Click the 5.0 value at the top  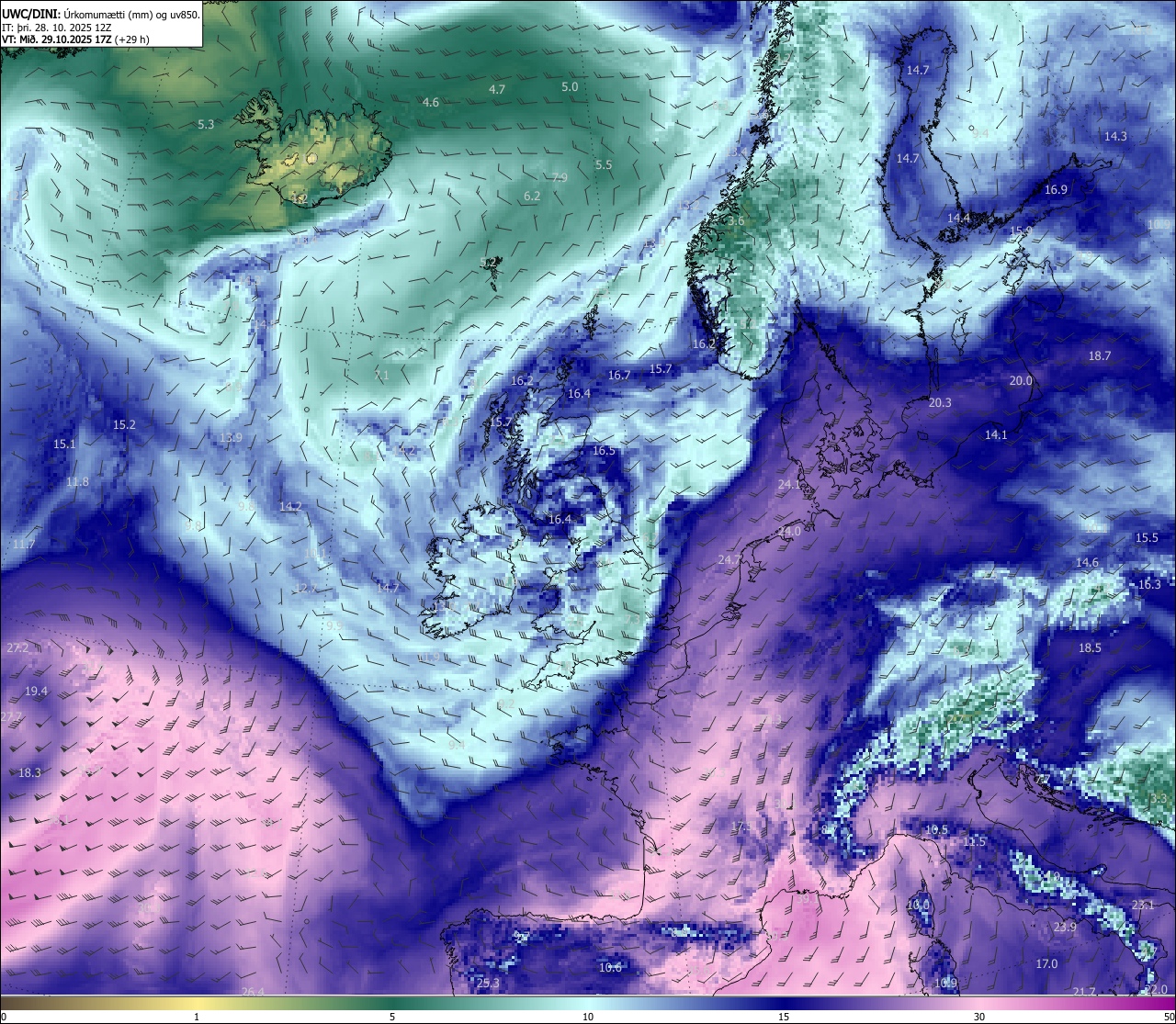point(570,87)
